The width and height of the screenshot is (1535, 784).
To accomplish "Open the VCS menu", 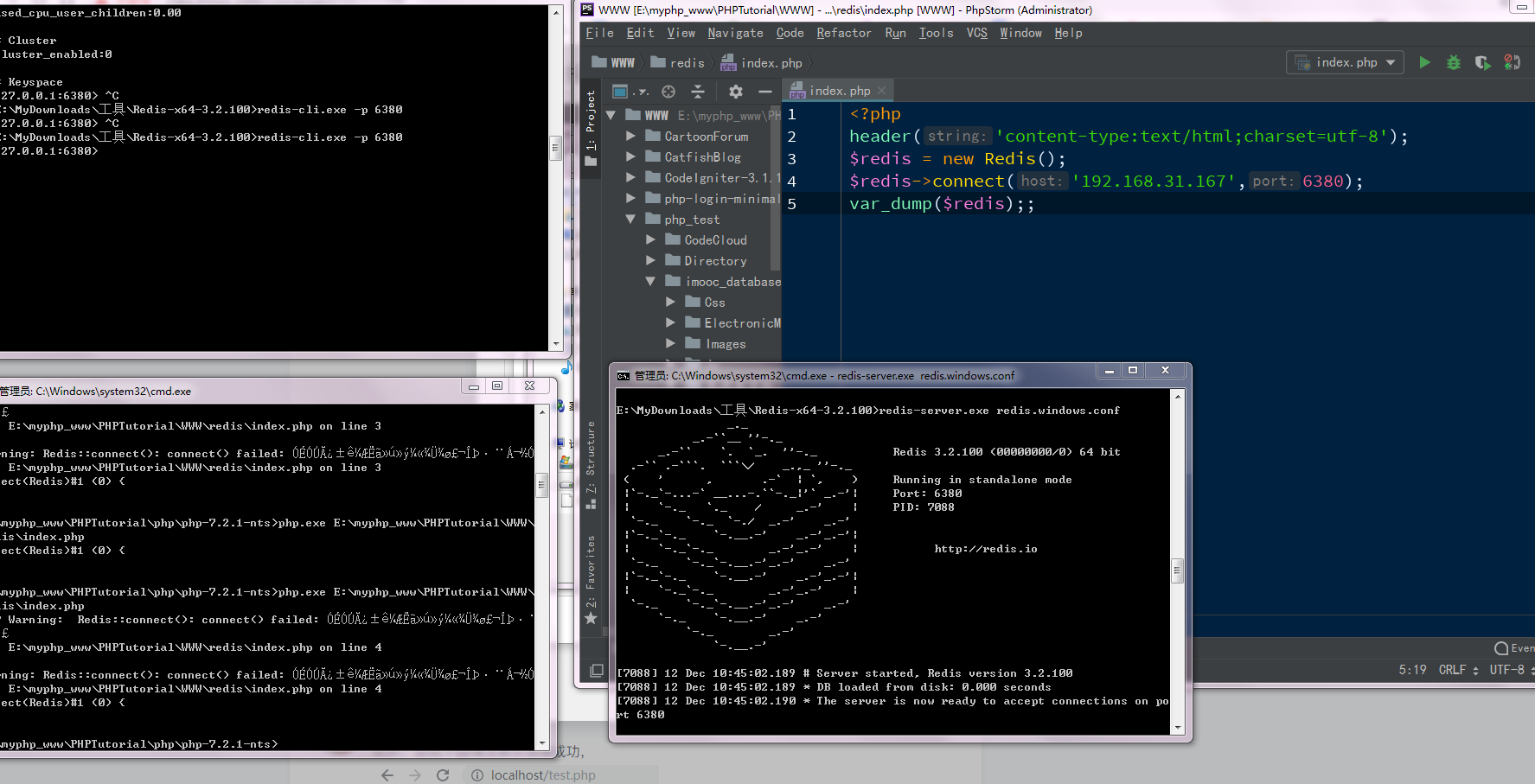I will (x=976, y=33).
